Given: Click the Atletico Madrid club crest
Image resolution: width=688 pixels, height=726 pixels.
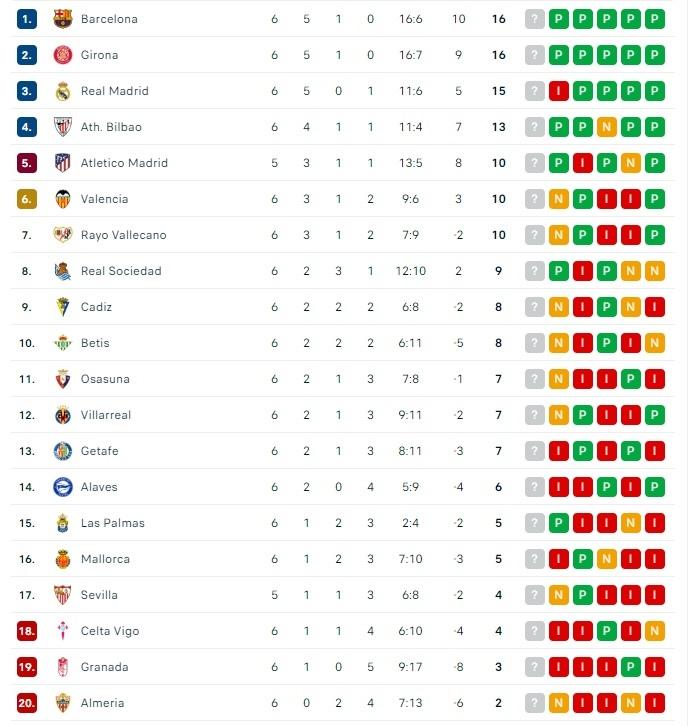Looking at the screenshot, I should (x=63, y=163).
